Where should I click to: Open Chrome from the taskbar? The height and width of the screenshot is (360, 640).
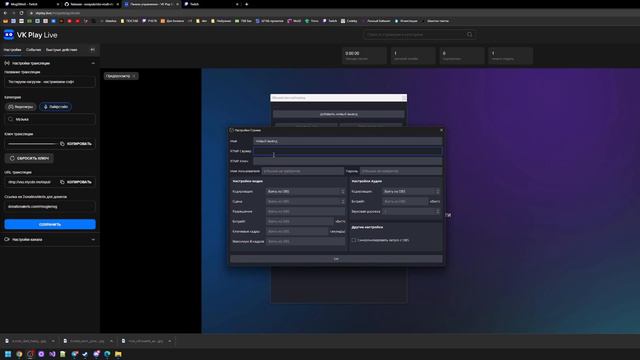point(19,354)
